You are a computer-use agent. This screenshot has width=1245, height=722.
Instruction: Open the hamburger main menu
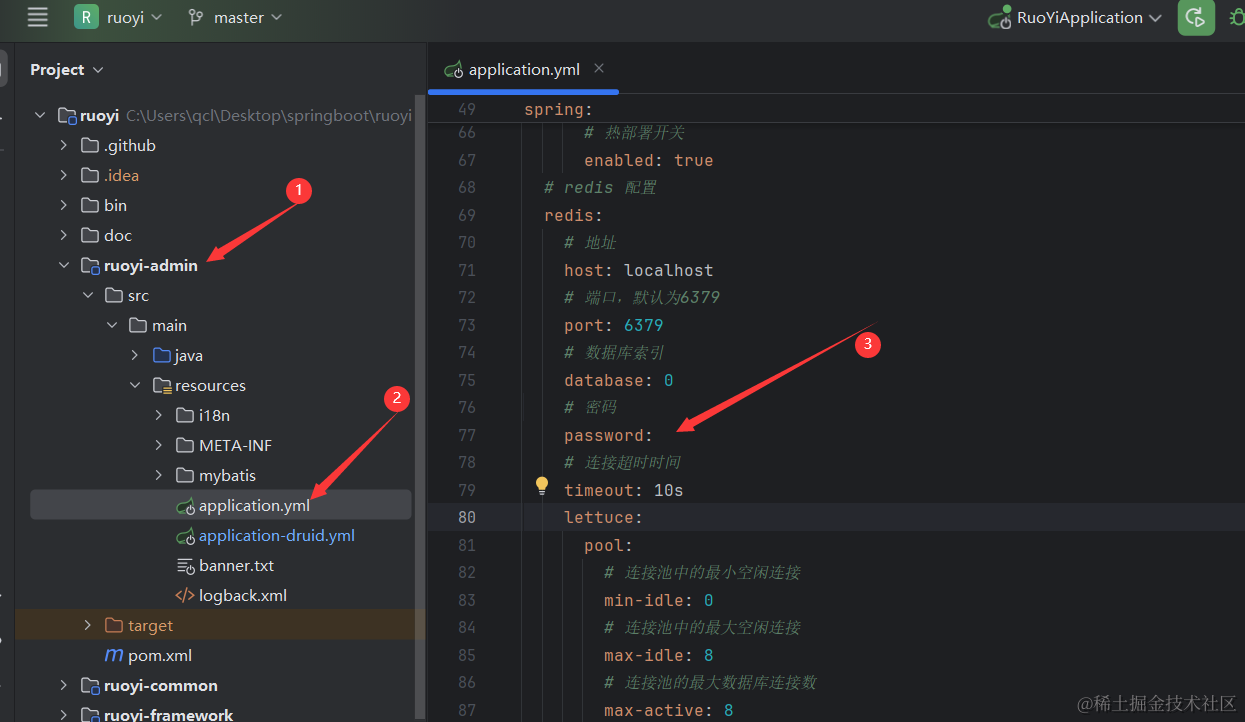point(37,17)
